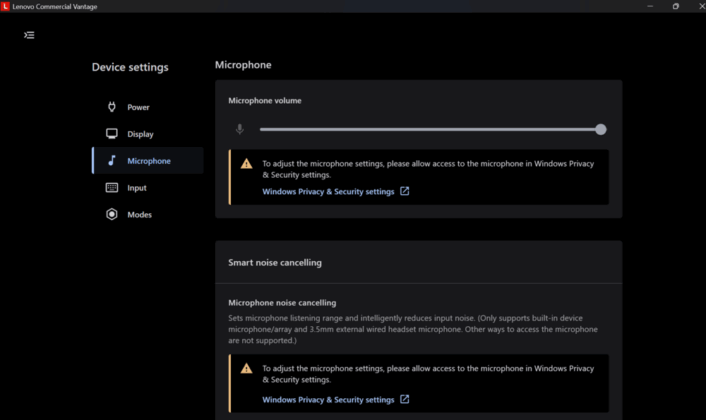
Task: Select the Microphone settings section
Action: pyautogui.click(x=148, y=161)
